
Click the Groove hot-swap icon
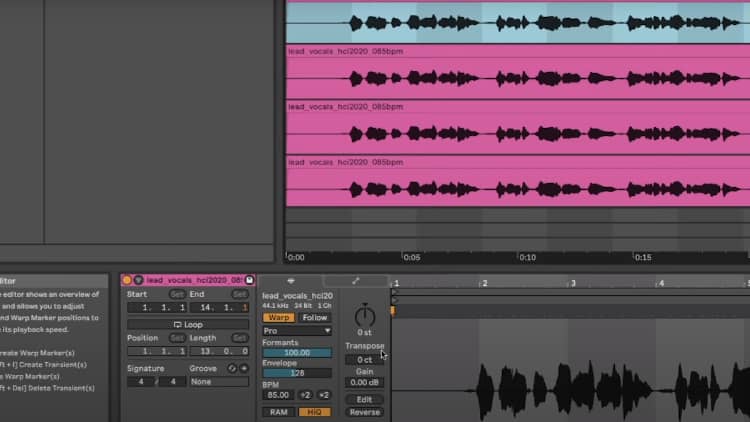click(x=232, y=368)
